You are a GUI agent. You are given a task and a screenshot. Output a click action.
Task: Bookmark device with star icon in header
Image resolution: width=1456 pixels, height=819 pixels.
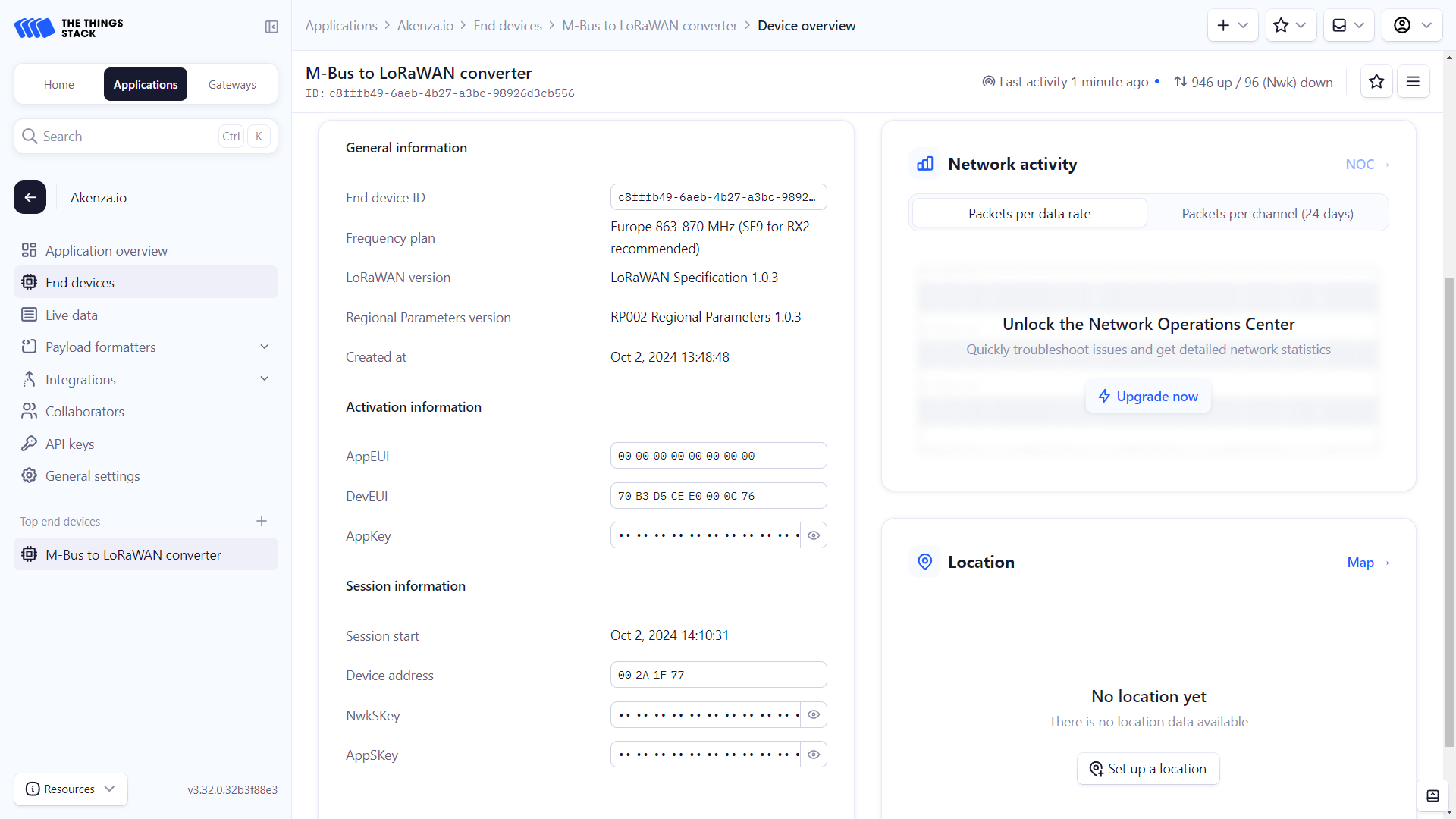click(x=1376, y=82)
